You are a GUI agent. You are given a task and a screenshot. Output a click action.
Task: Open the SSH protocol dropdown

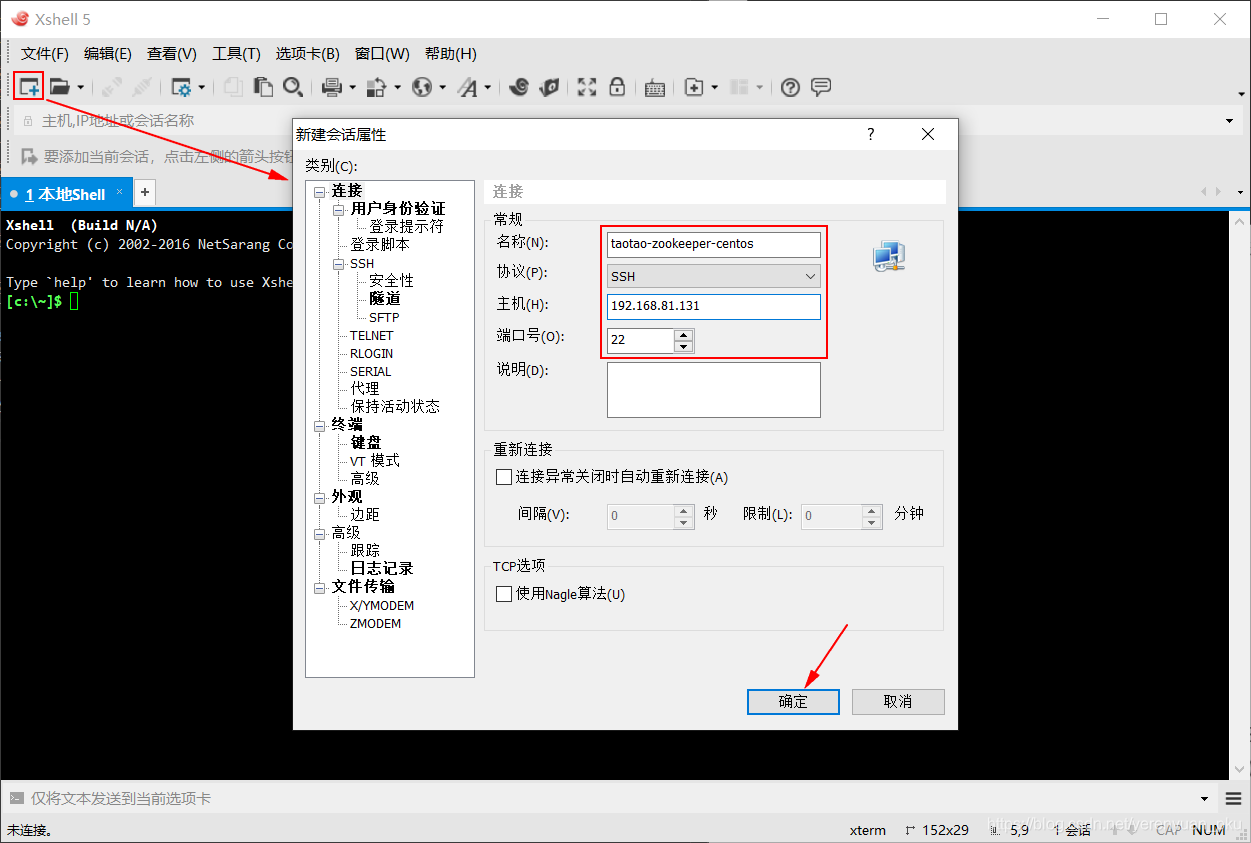click(x=810, y=276)
